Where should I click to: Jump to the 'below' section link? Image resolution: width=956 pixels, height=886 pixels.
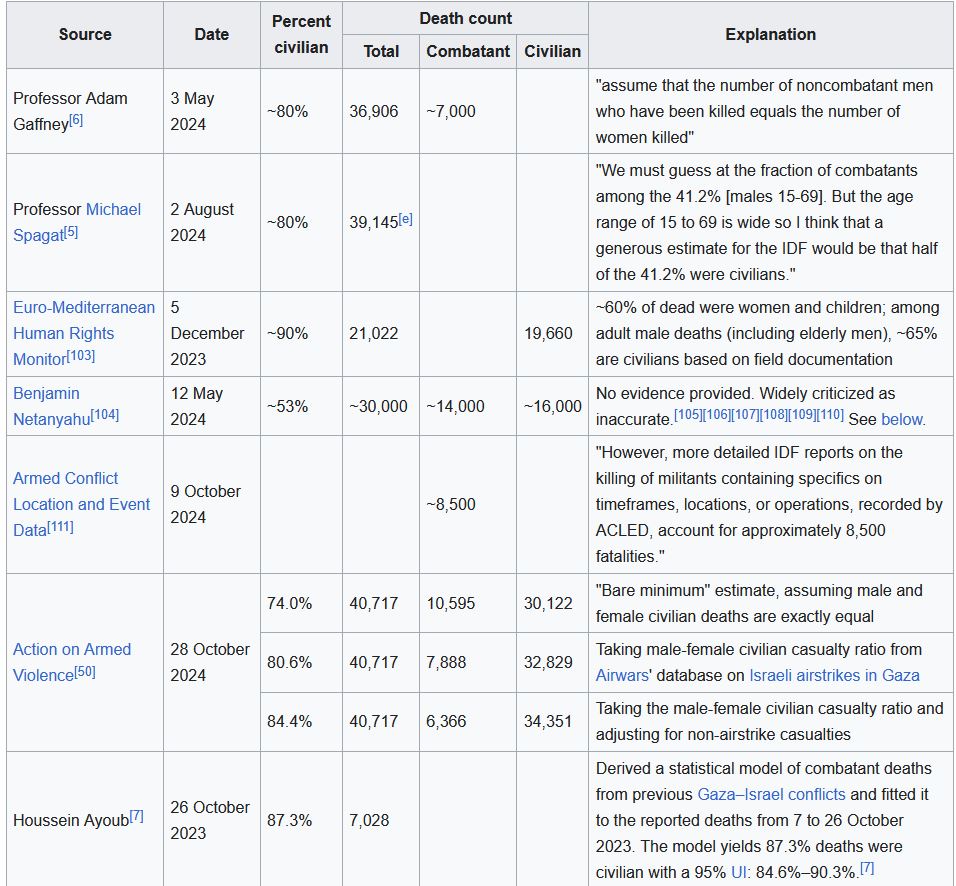pos(902,419)
